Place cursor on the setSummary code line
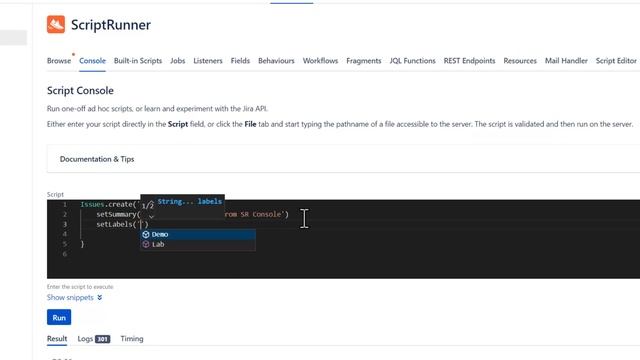640x360 pixels. click(x=192, y=214)
